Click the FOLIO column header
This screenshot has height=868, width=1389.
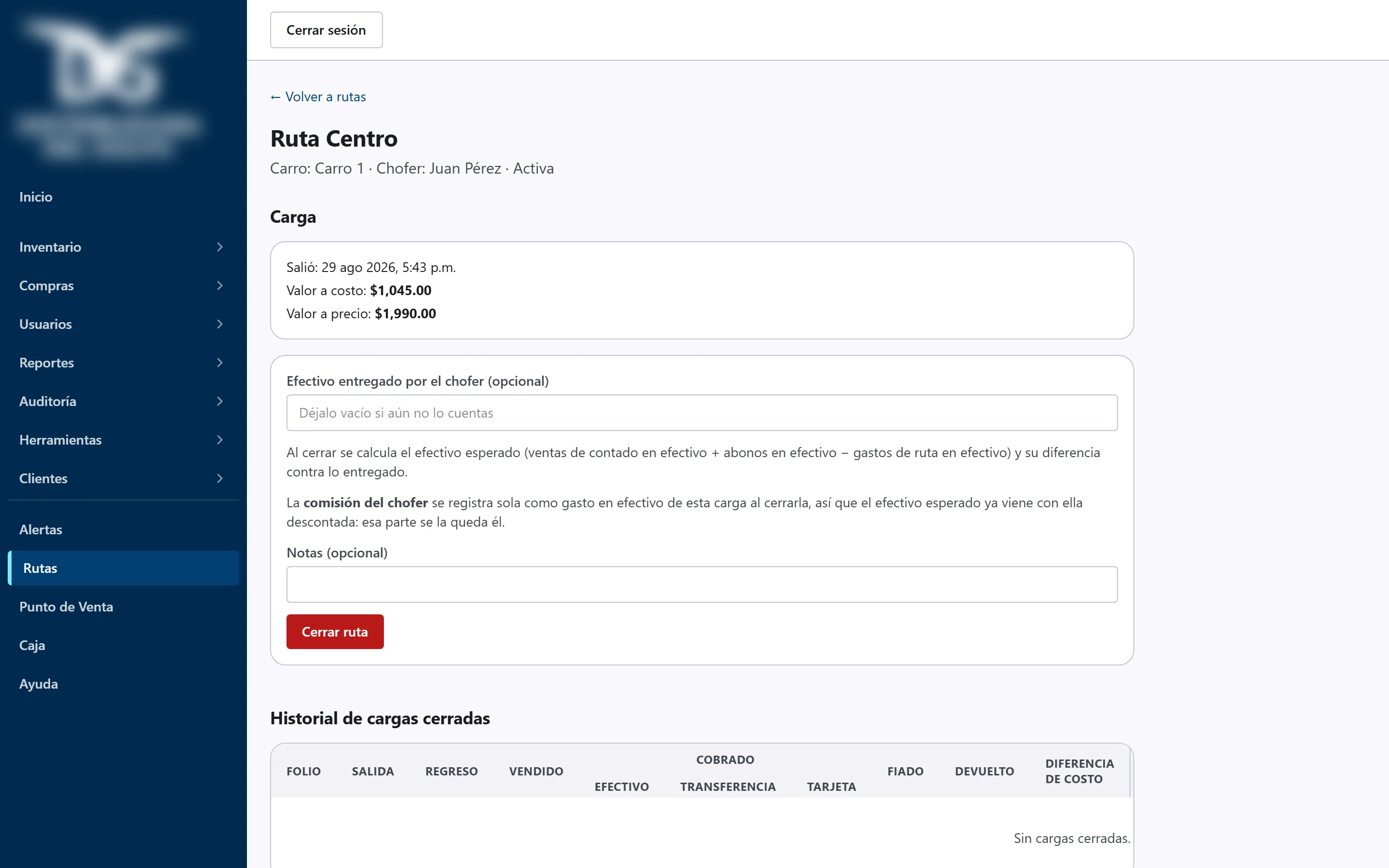(x=304, y=771)
